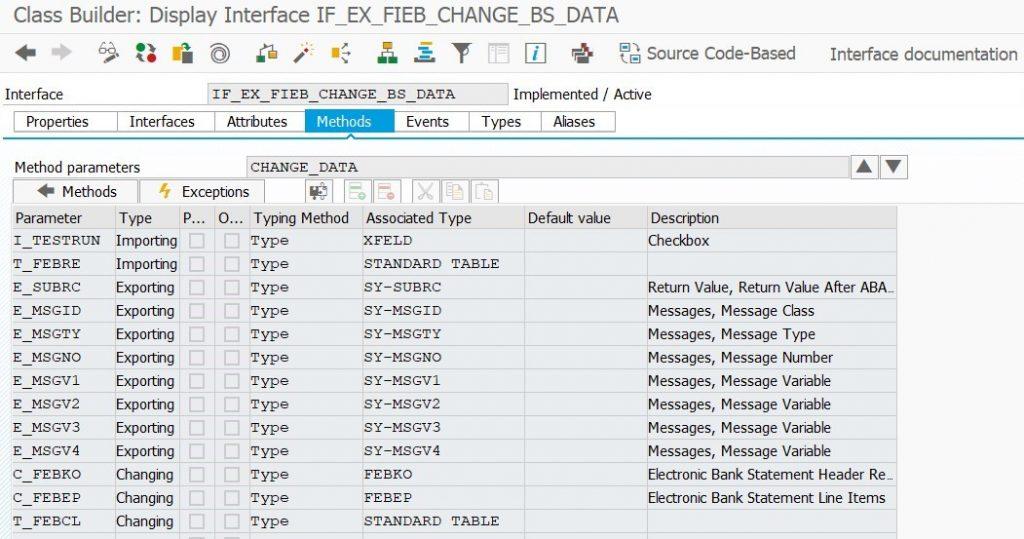Image resolution: width=1024 pixels, height=539 pixels.
Task: Click the Activate magic wand icon
Action: [x=304, y=52]
